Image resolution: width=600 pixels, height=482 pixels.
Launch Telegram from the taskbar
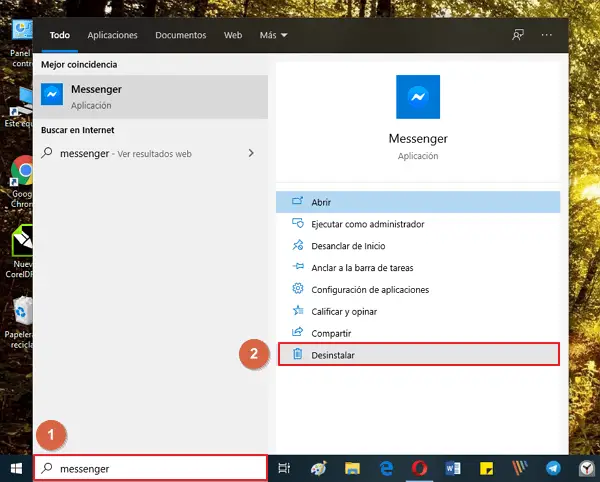[x=553, y=468]
